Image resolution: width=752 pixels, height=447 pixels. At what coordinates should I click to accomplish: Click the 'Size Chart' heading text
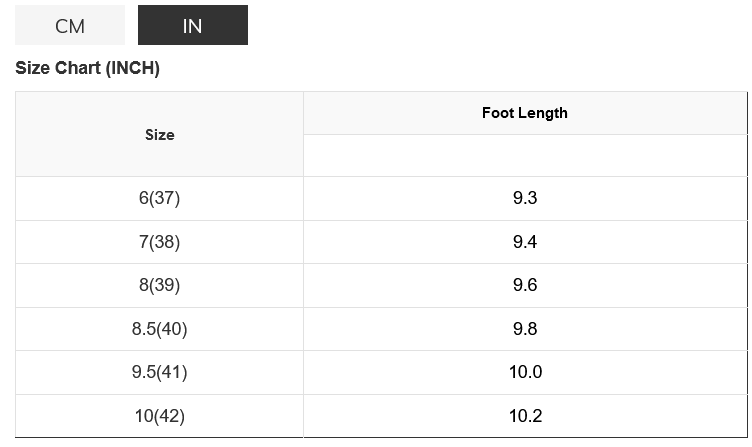tap(58, 69)
